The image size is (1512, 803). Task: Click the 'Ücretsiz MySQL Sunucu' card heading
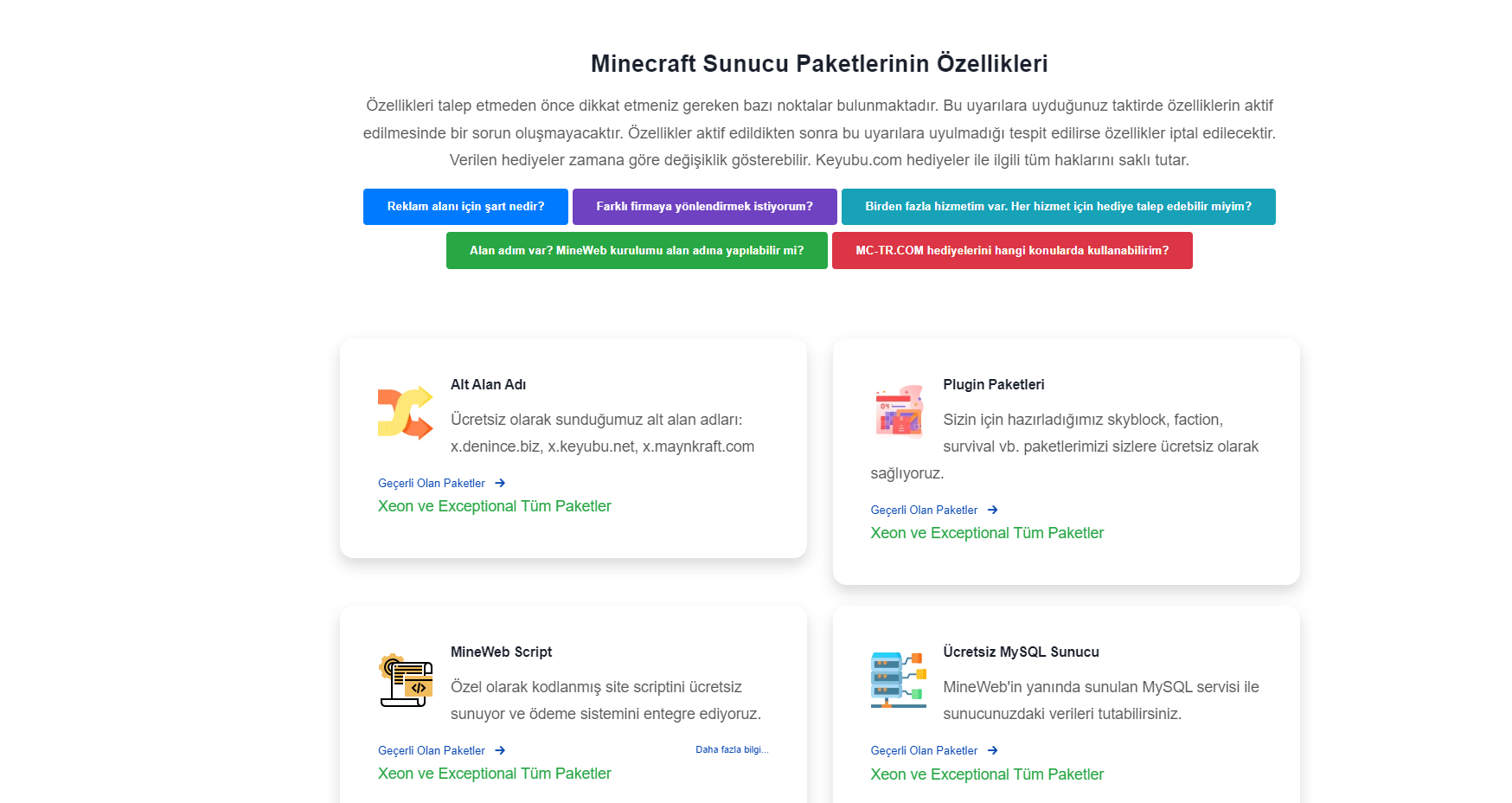pyautogui.click(x=1022, y=652)
